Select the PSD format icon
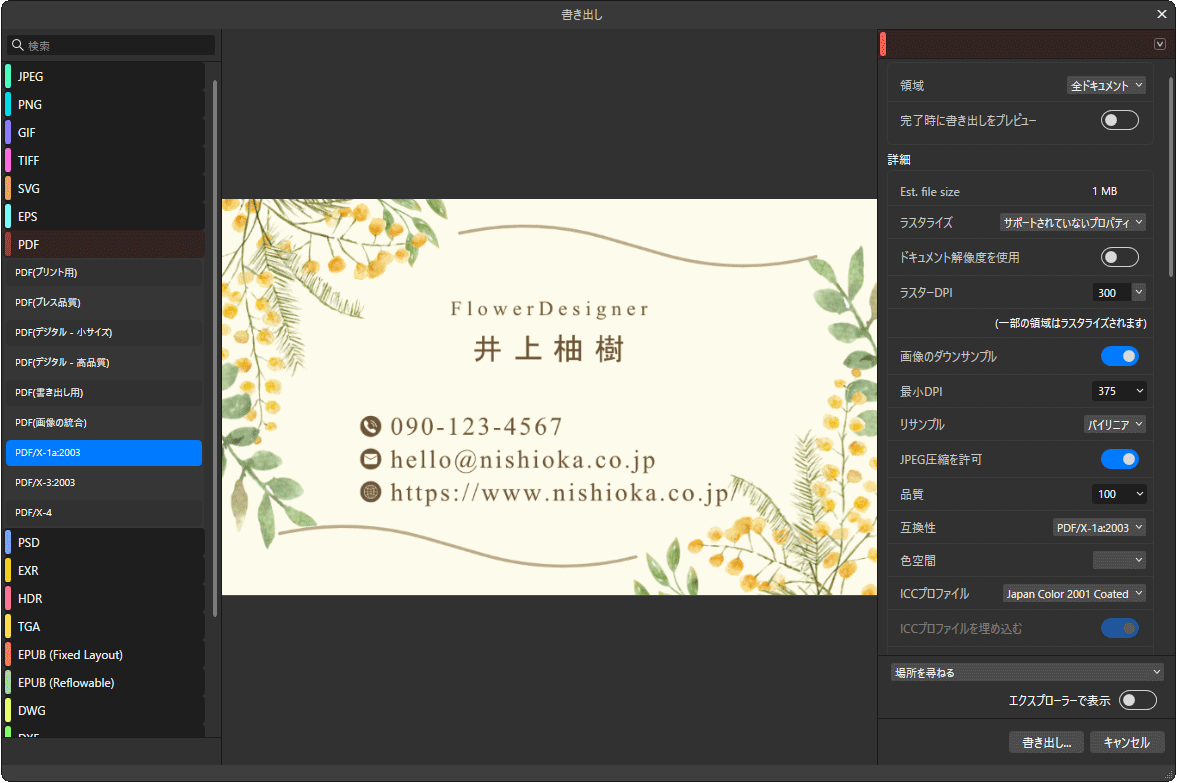The image size is (1177, 783). 8,542
